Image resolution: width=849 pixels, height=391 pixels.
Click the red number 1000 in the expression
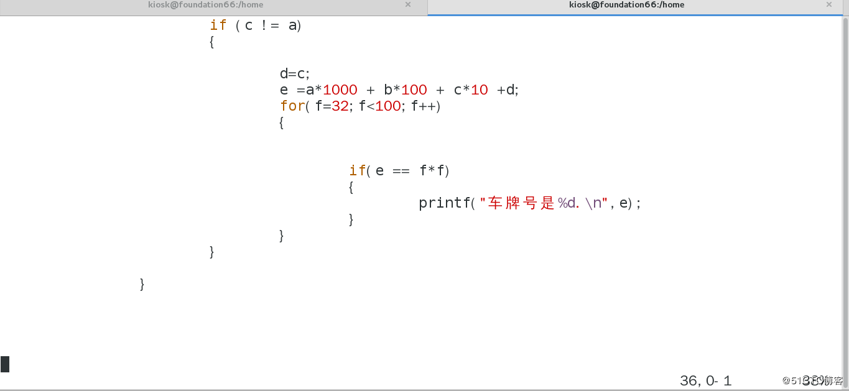(x=340, y=90)
